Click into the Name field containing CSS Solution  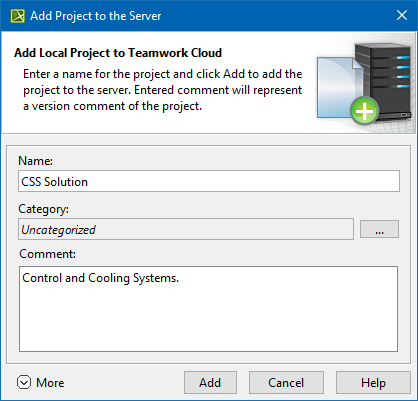[209, 181]
